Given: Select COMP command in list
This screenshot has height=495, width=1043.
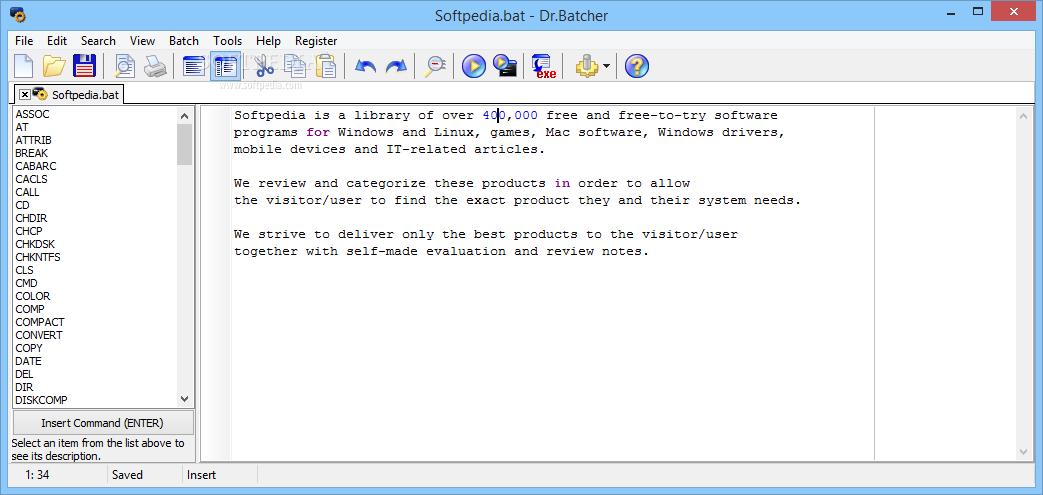Looking at the screenshot, I should (94, 309).
